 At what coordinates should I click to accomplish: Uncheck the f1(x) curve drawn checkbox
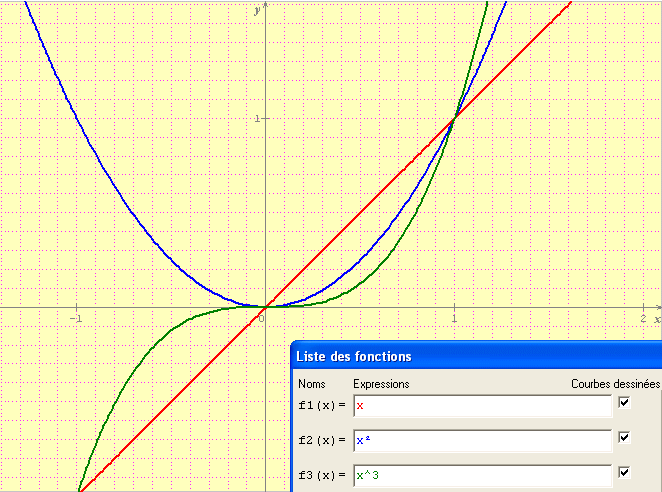[x=625, y=403]
